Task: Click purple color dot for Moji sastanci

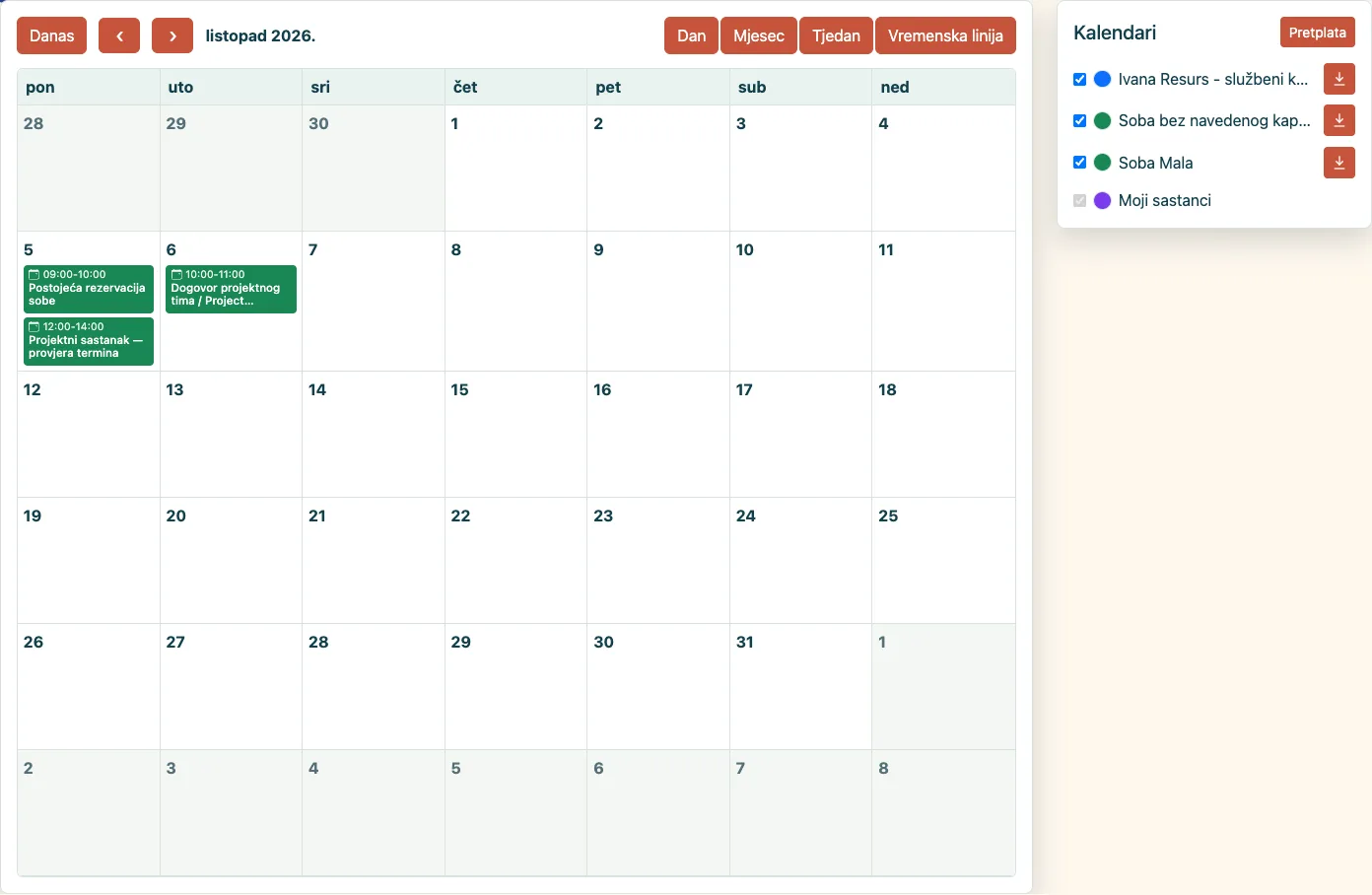Action: pyautogui.click(x=1103, y=200)
